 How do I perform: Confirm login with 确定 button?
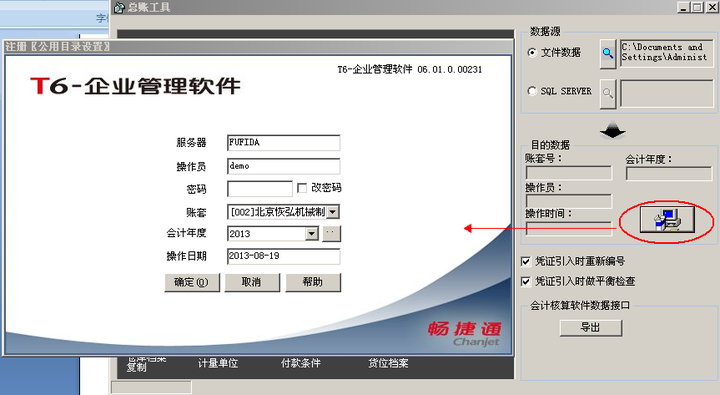(x=192, y=282)
